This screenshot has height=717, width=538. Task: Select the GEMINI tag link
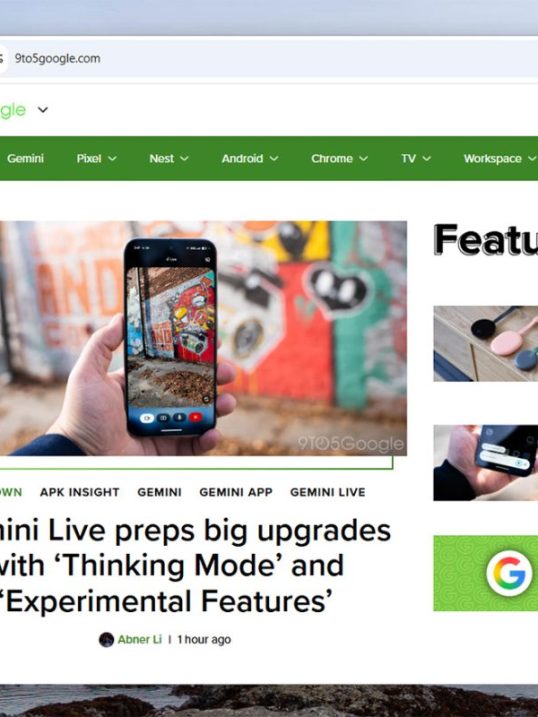coord(160,492)
